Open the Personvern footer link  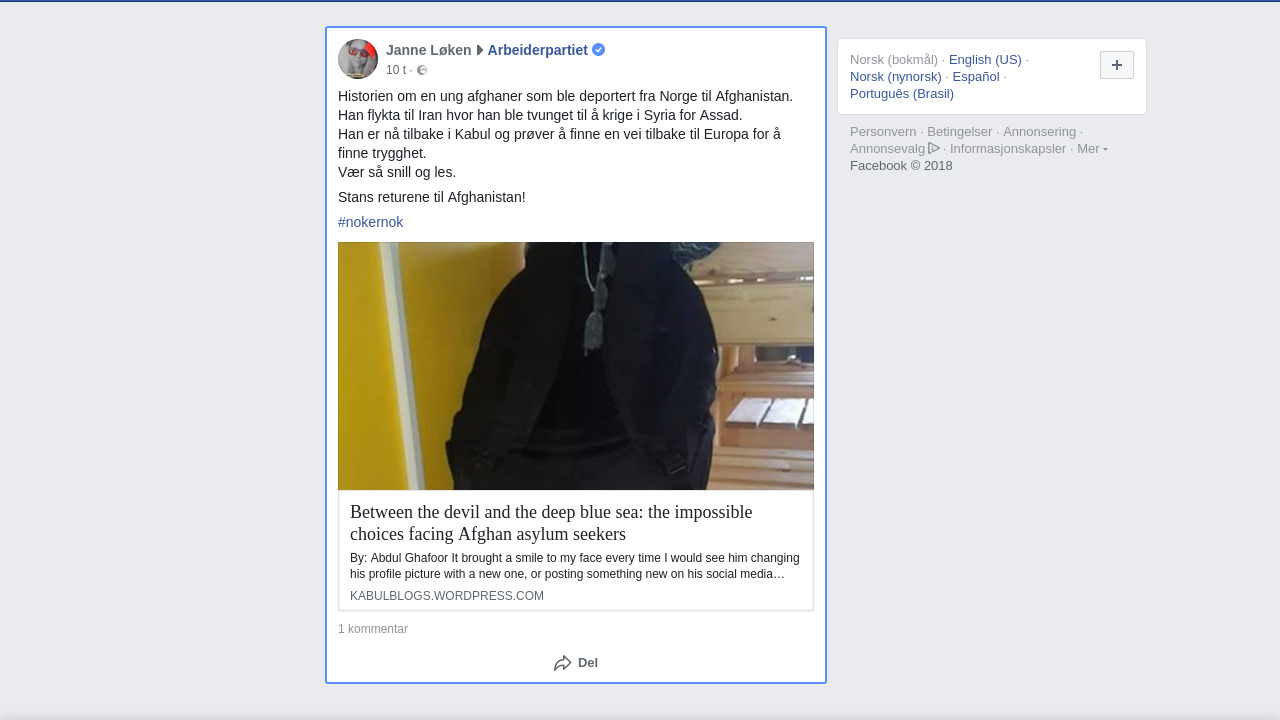883,131
